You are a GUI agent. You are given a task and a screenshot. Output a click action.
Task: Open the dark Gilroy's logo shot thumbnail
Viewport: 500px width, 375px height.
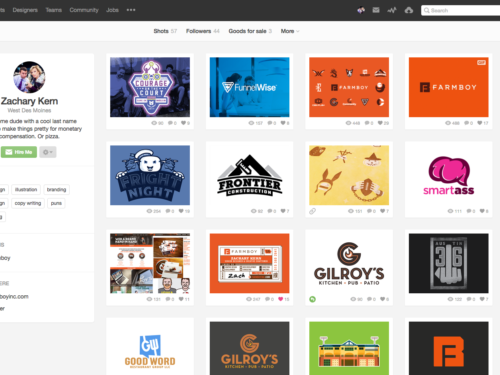tap(249, 348)
